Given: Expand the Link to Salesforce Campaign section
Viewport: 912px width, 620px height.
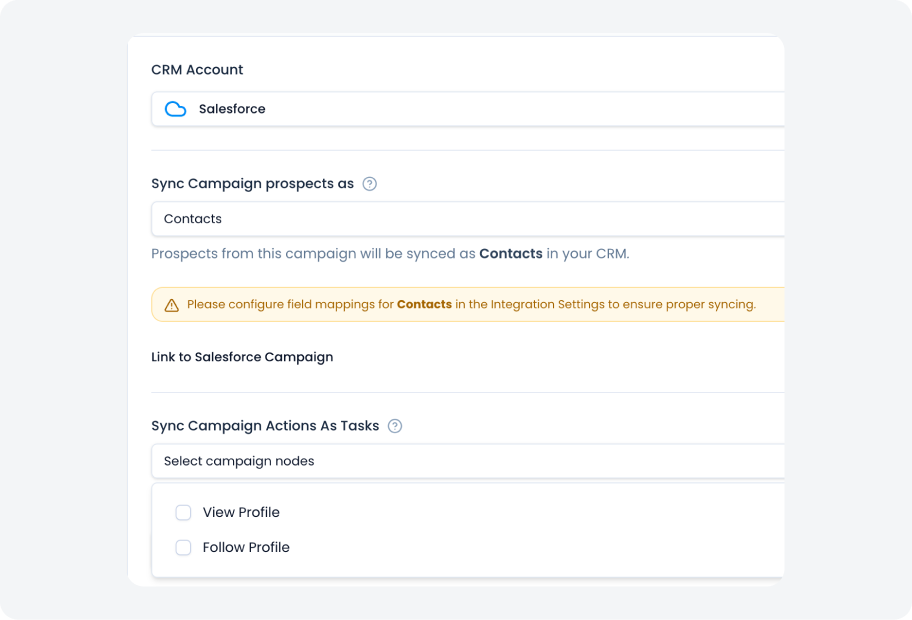Looking at the screenshot, I should coord(242,357).
